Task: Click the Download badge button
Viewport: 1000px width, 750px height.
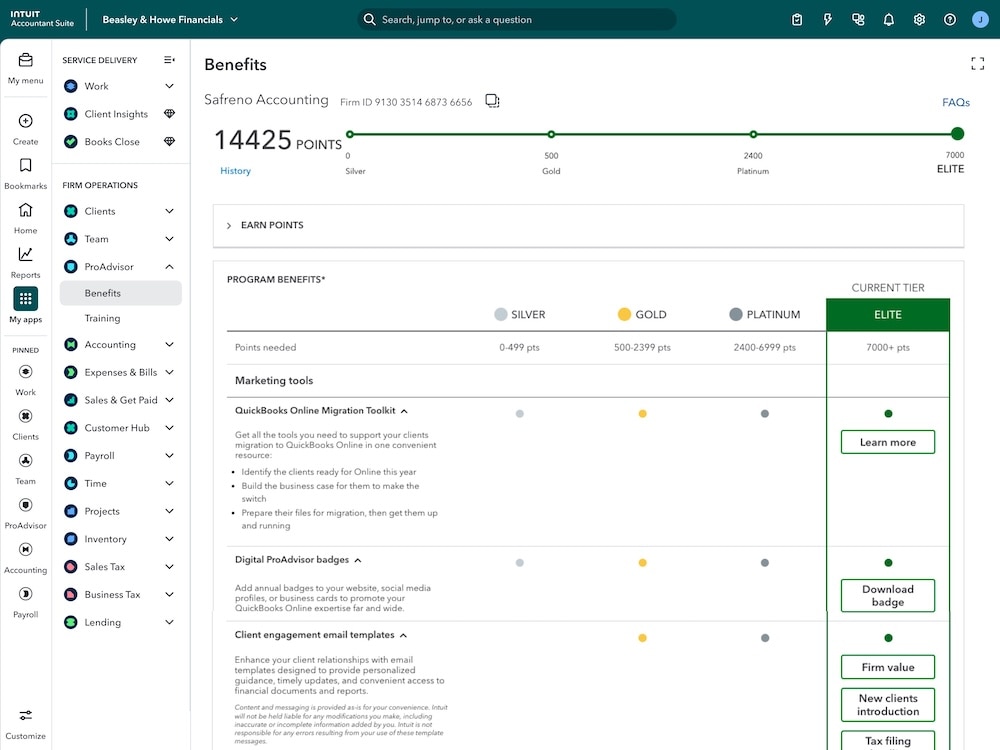Action: (x=887, y=595)
